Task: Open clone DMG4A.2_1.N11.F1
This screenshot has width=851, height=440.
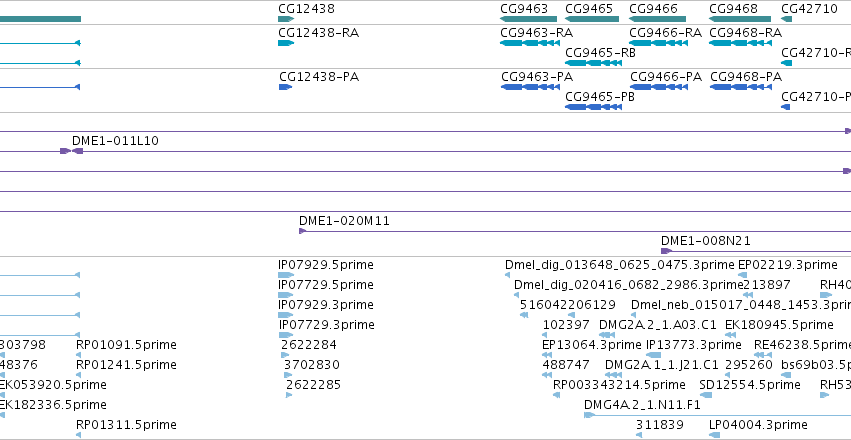Action: pos(642,405)
